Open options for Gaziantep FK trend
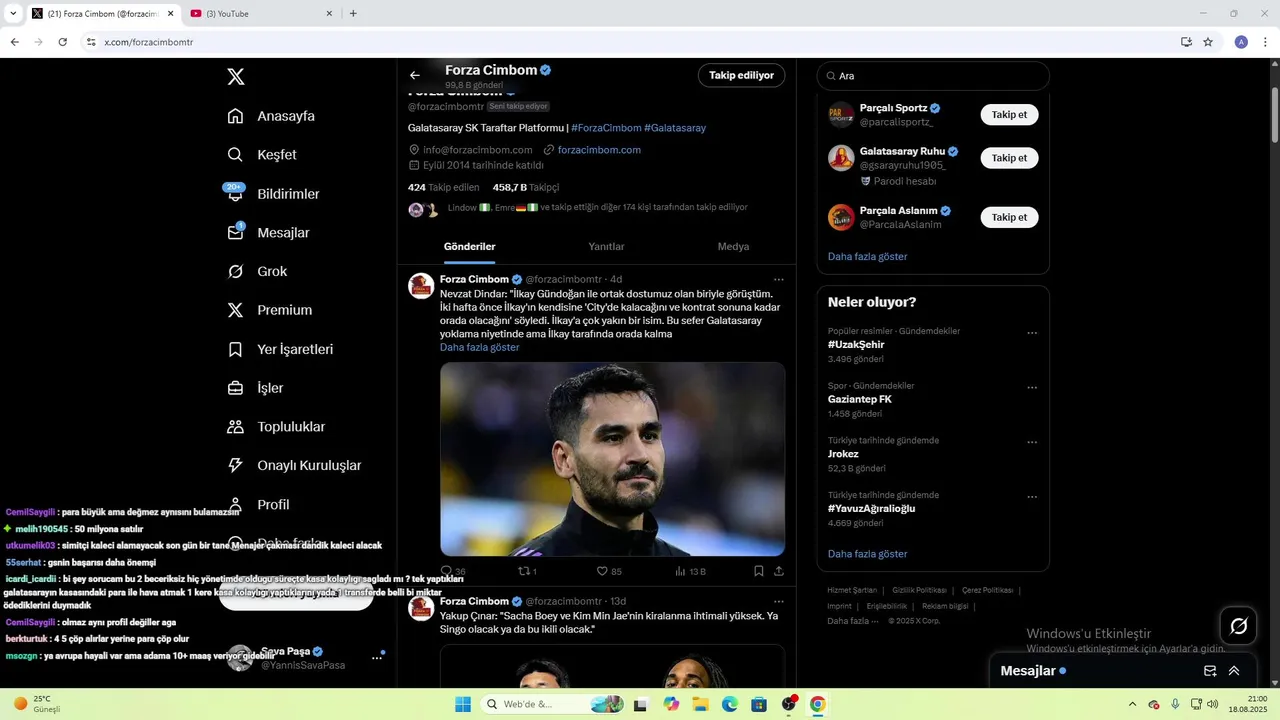The width and height of the screenshot is (1280, 720). 1032,388
